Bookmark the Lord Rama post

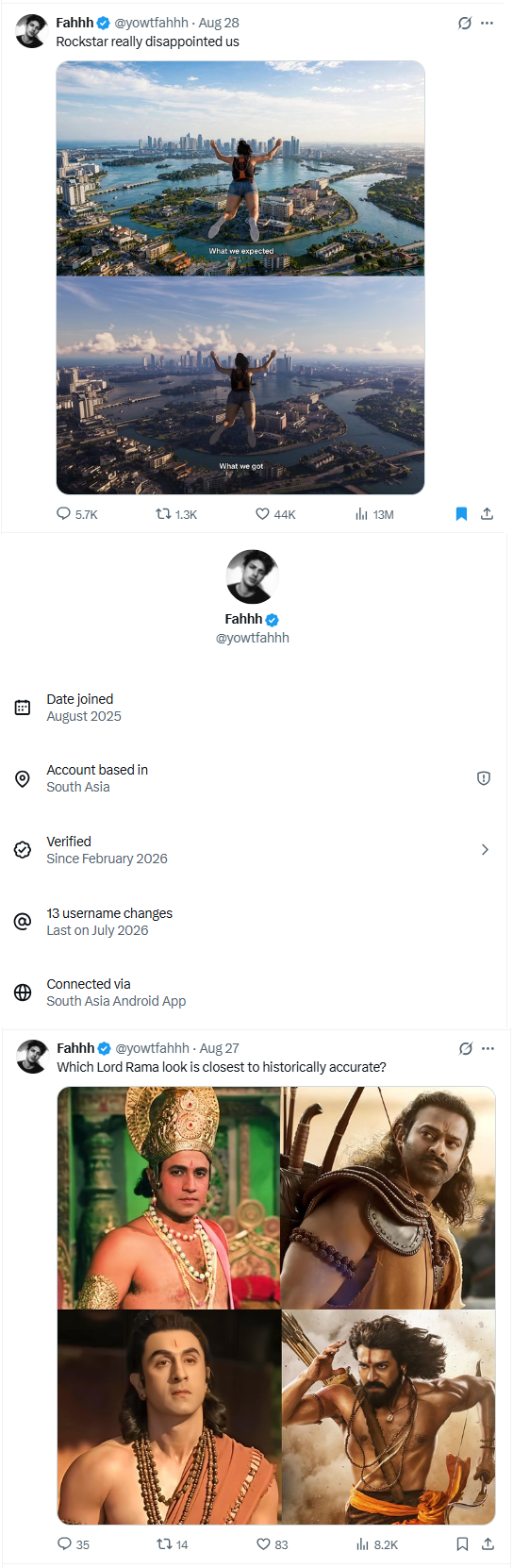tap(462, 1544)
